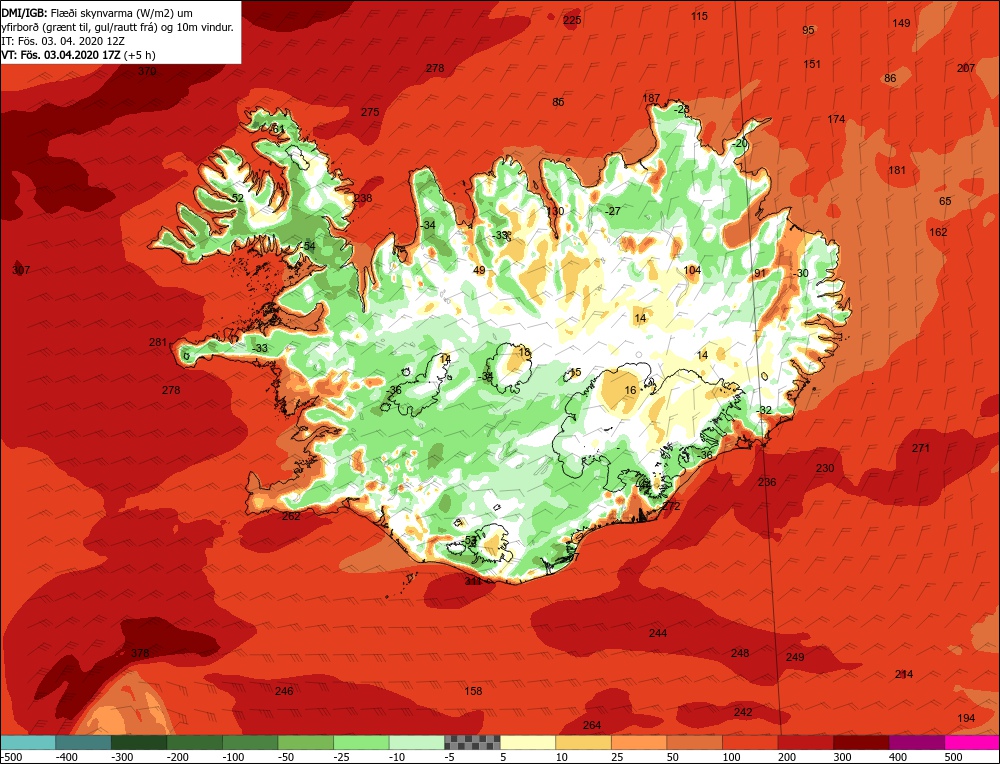
Task: Click the map value 242
Action: point(743,712)
